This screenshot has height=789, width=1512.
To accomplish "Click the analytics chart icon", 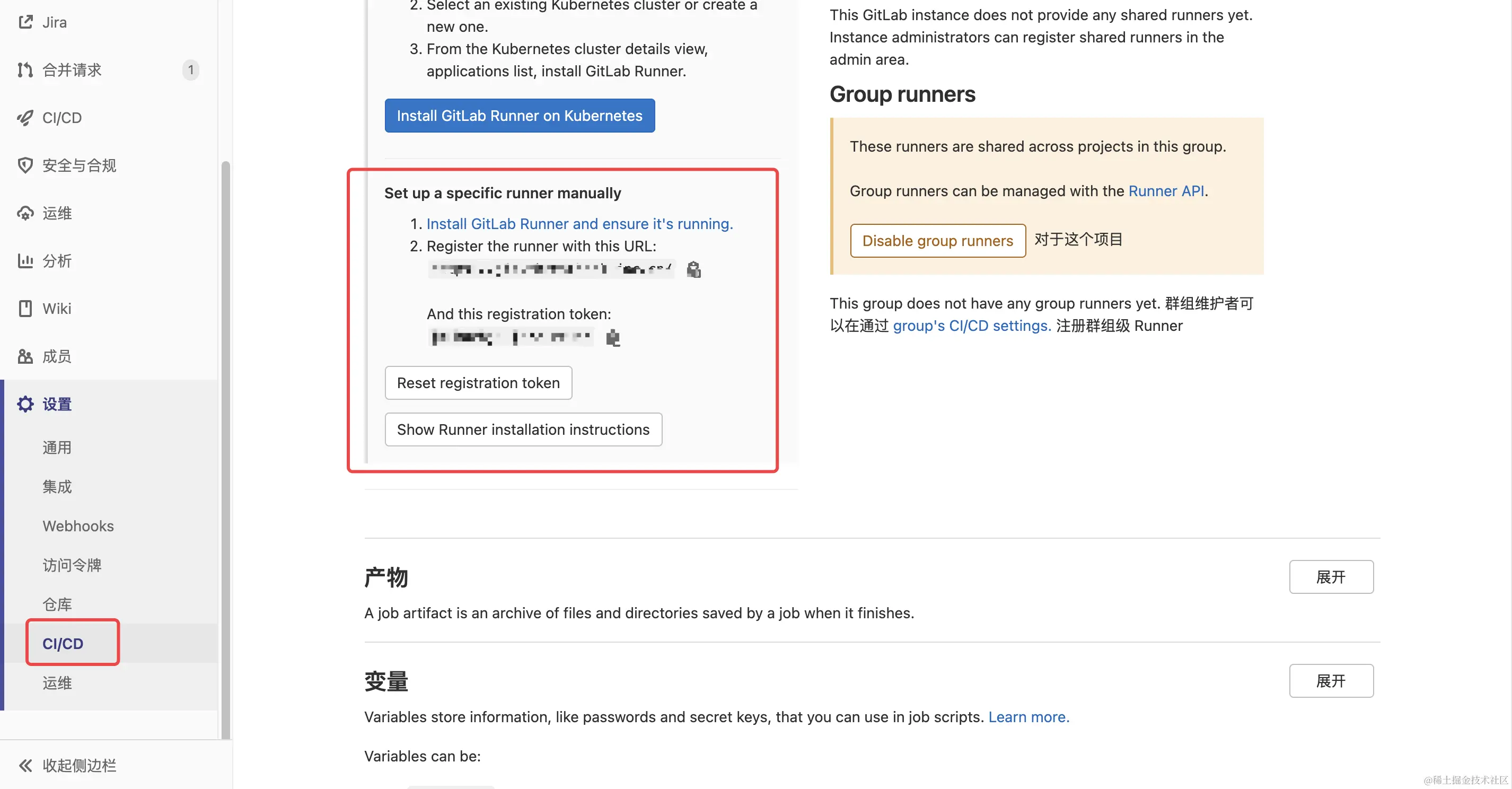I will [x=25, y=261].
